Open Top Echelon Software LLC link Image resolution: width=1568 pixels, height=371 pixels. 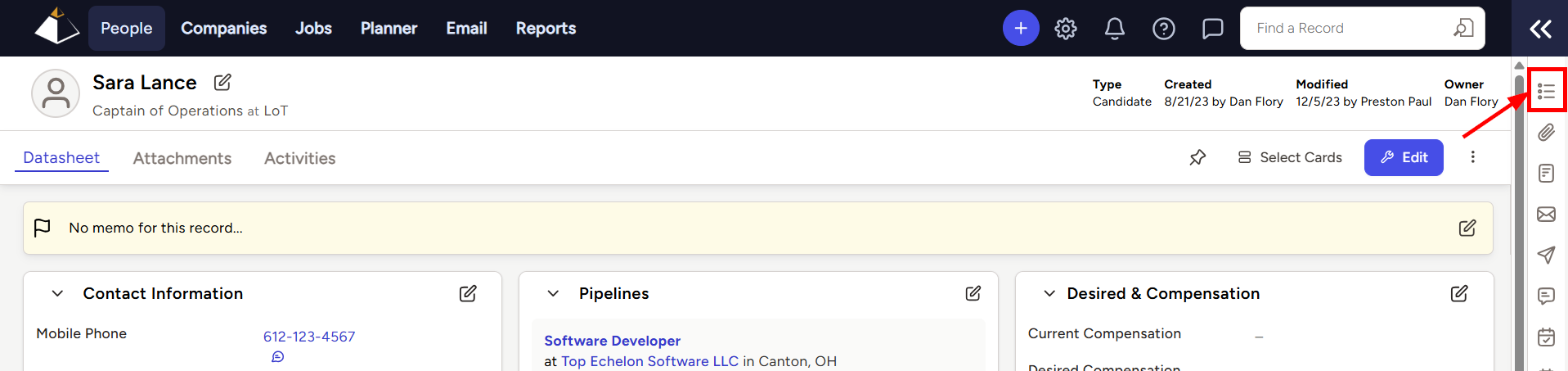pos(649,361)
